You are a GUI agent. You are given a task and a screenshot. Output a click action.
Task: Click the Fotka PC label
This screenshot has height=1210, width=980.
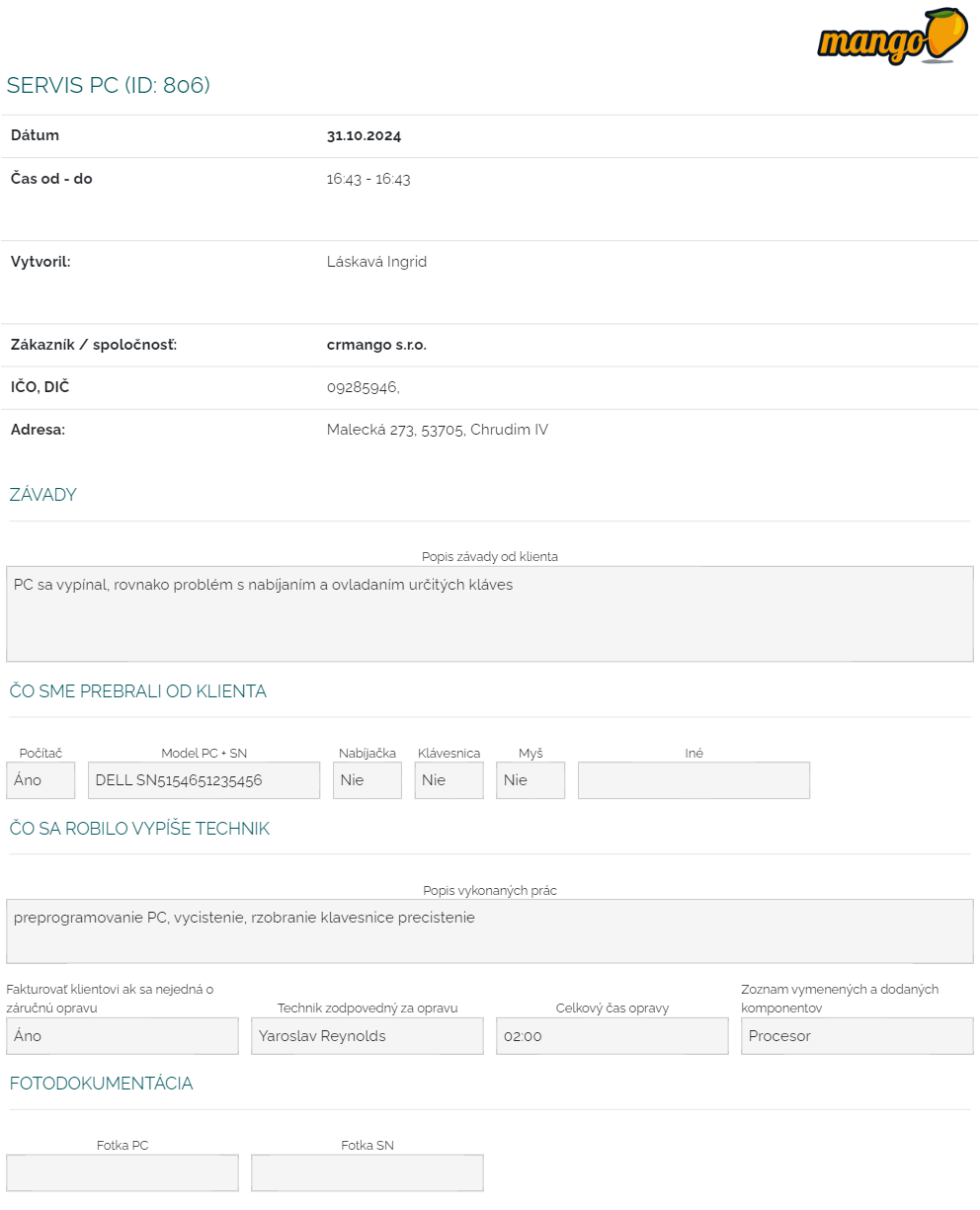point(122,1146)
